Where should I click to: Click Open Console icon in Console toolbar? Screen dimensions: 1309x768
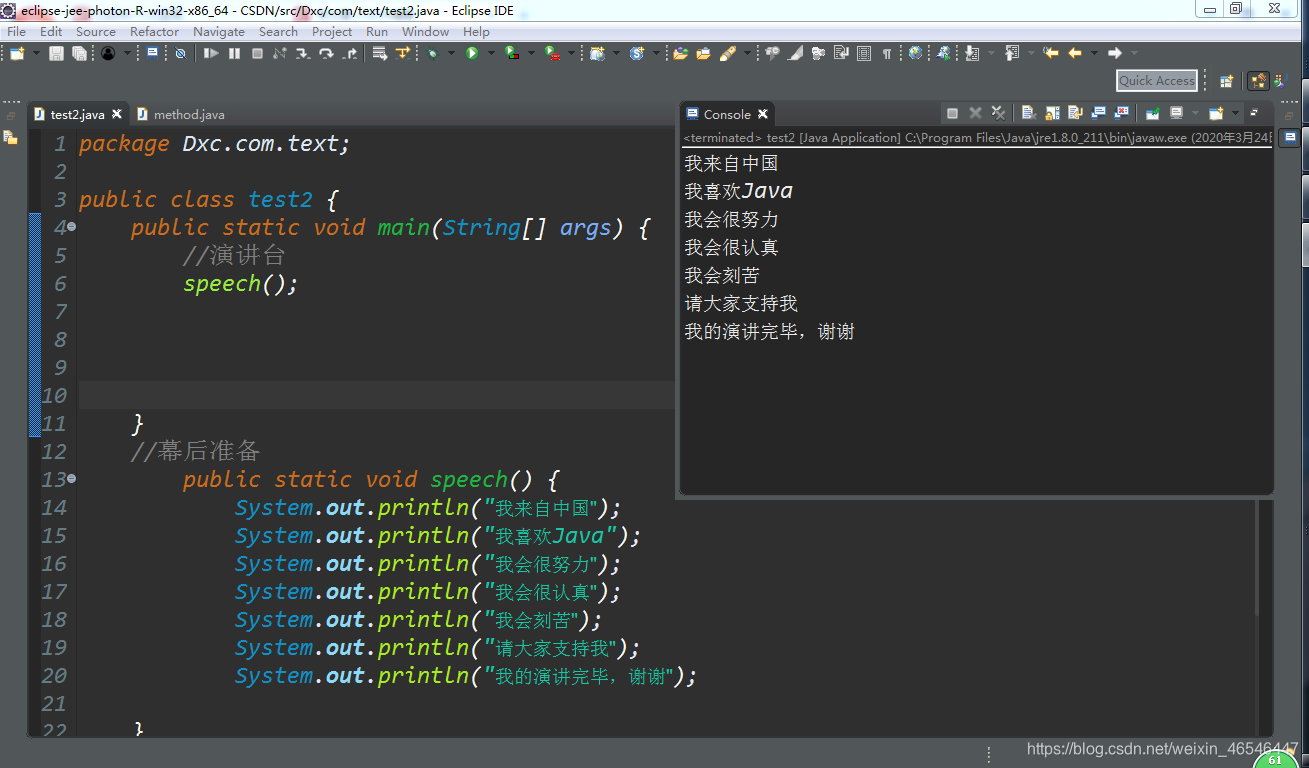coord(1217,114)
